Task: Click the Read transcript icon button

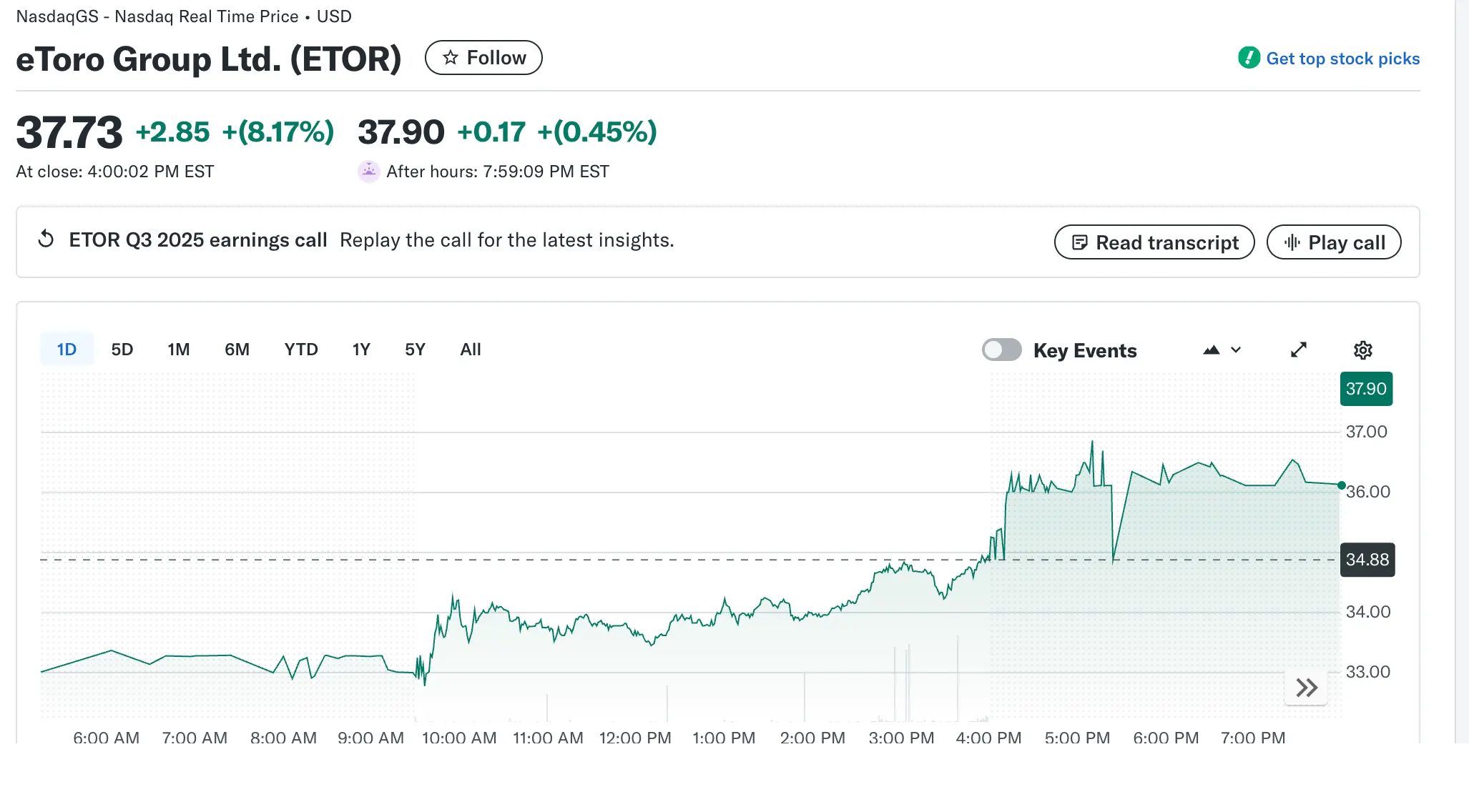Action: [1080, 242]
